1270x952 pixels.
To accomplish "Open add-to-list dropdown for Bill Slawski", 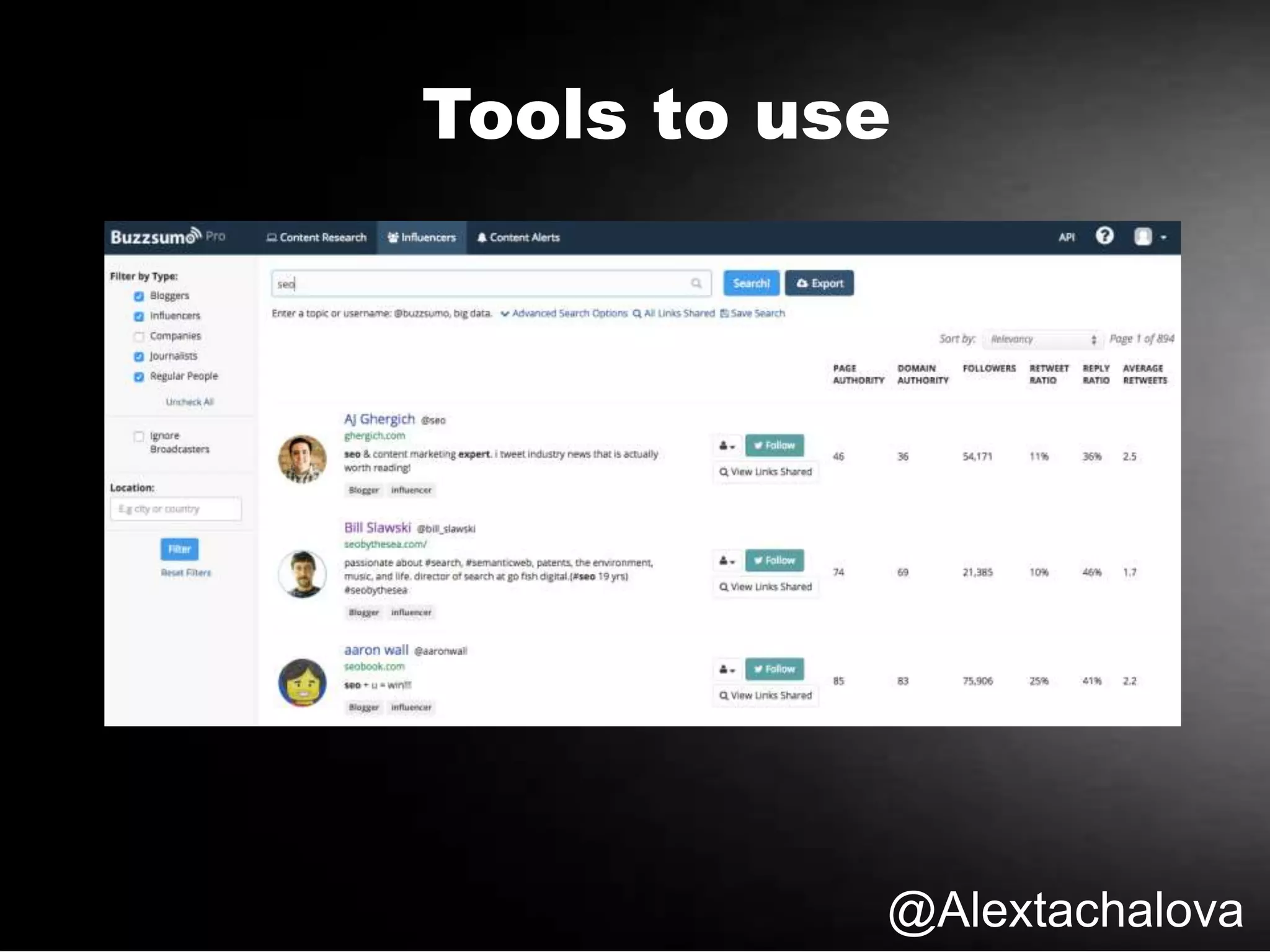I will [727, 561].
